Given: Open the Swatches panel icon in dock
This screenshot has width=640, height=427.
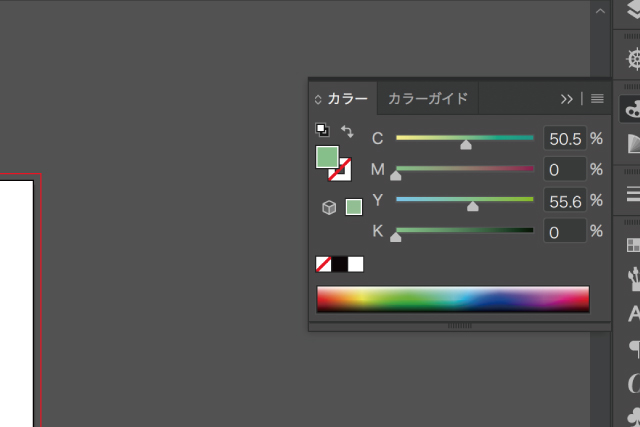Looking at the screenshot, I should click(x=631, y=245).
